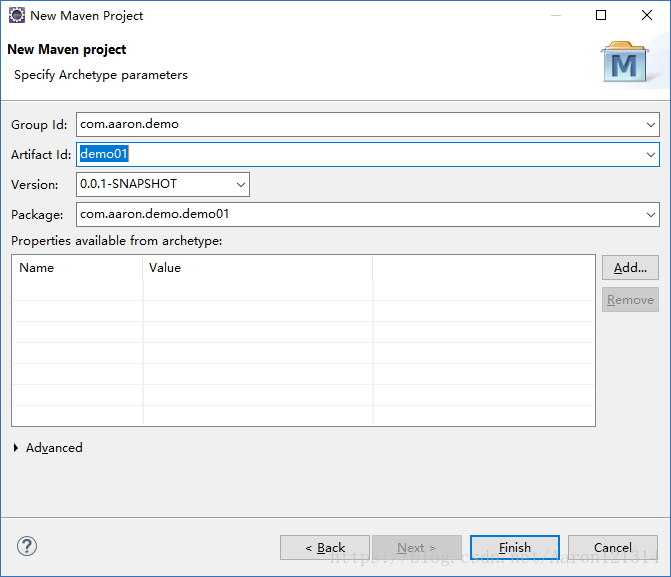Open the Group Id dropdown arrow
This screenshot has width=671, height=577.
(650, 125)
